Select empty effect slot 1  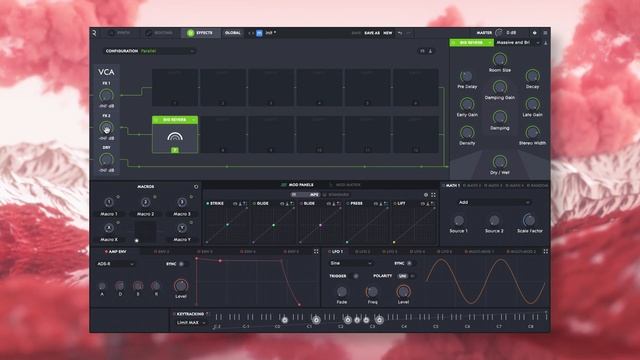tap(175, 88)
